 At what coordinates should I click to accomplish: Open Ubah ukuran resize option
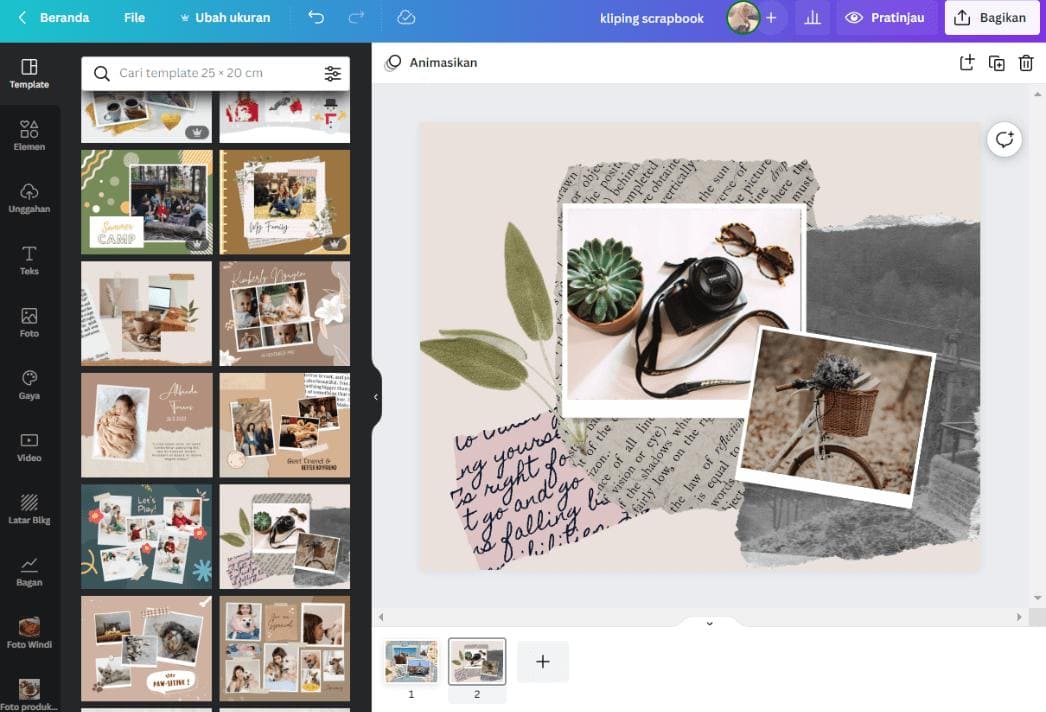[225, 17]
